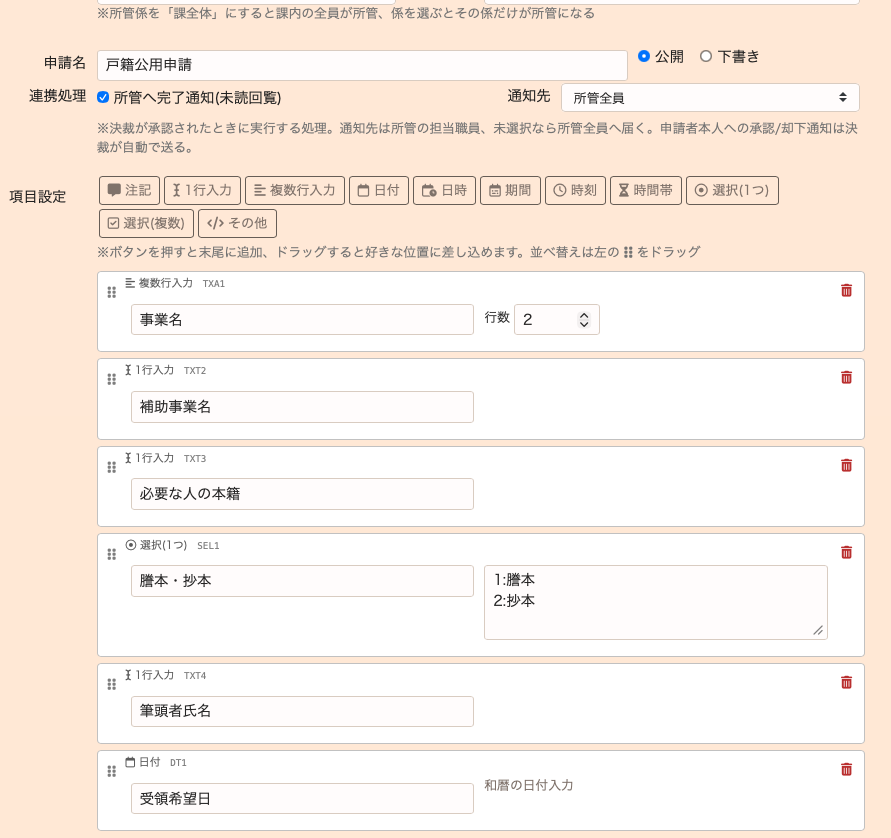Remove the 筆頭者氏名 item via trash icon
This screenshot has height=838, width=891.
846,682
